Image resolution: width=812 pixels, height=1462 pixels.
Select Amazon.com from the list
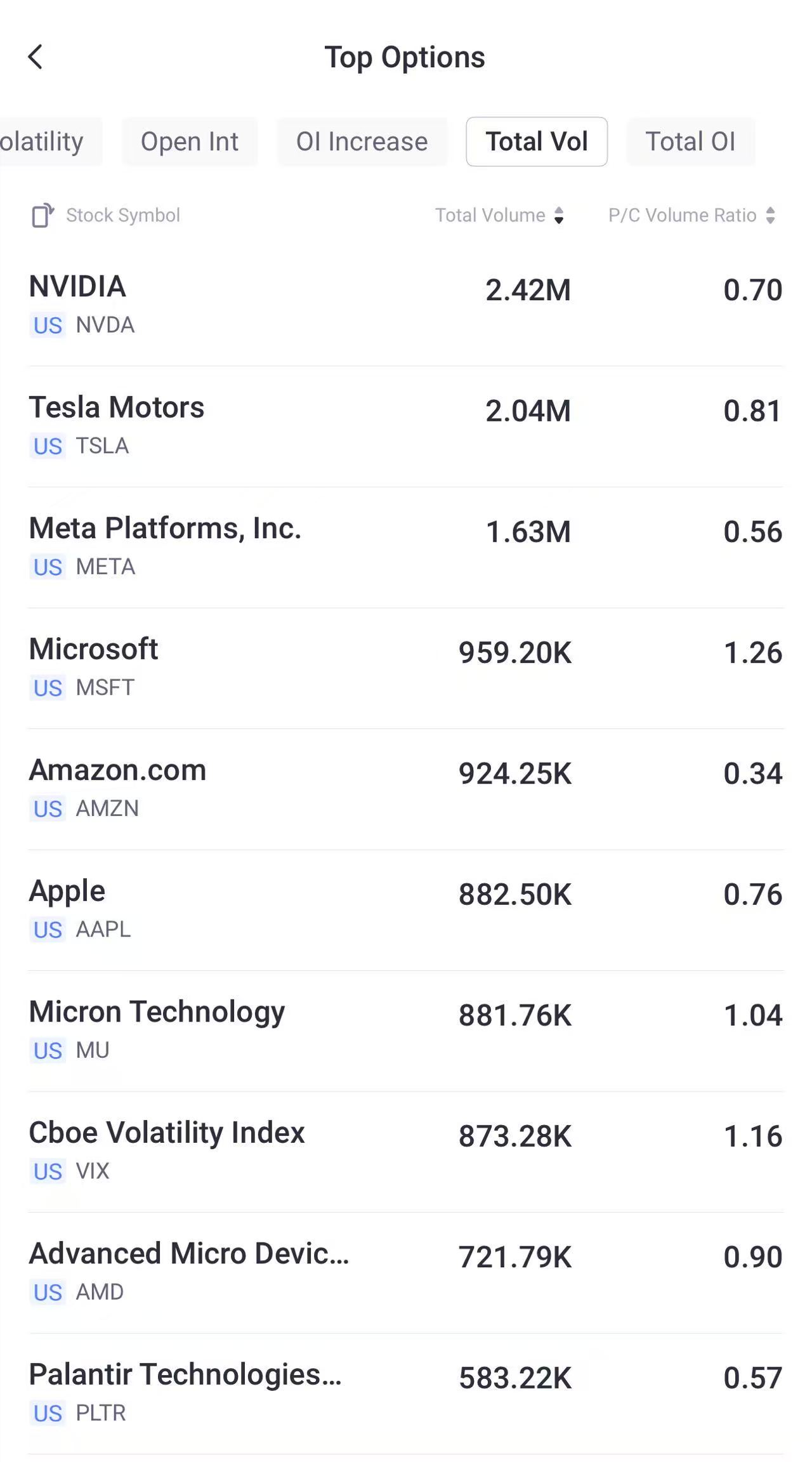[x=406, y=788]
